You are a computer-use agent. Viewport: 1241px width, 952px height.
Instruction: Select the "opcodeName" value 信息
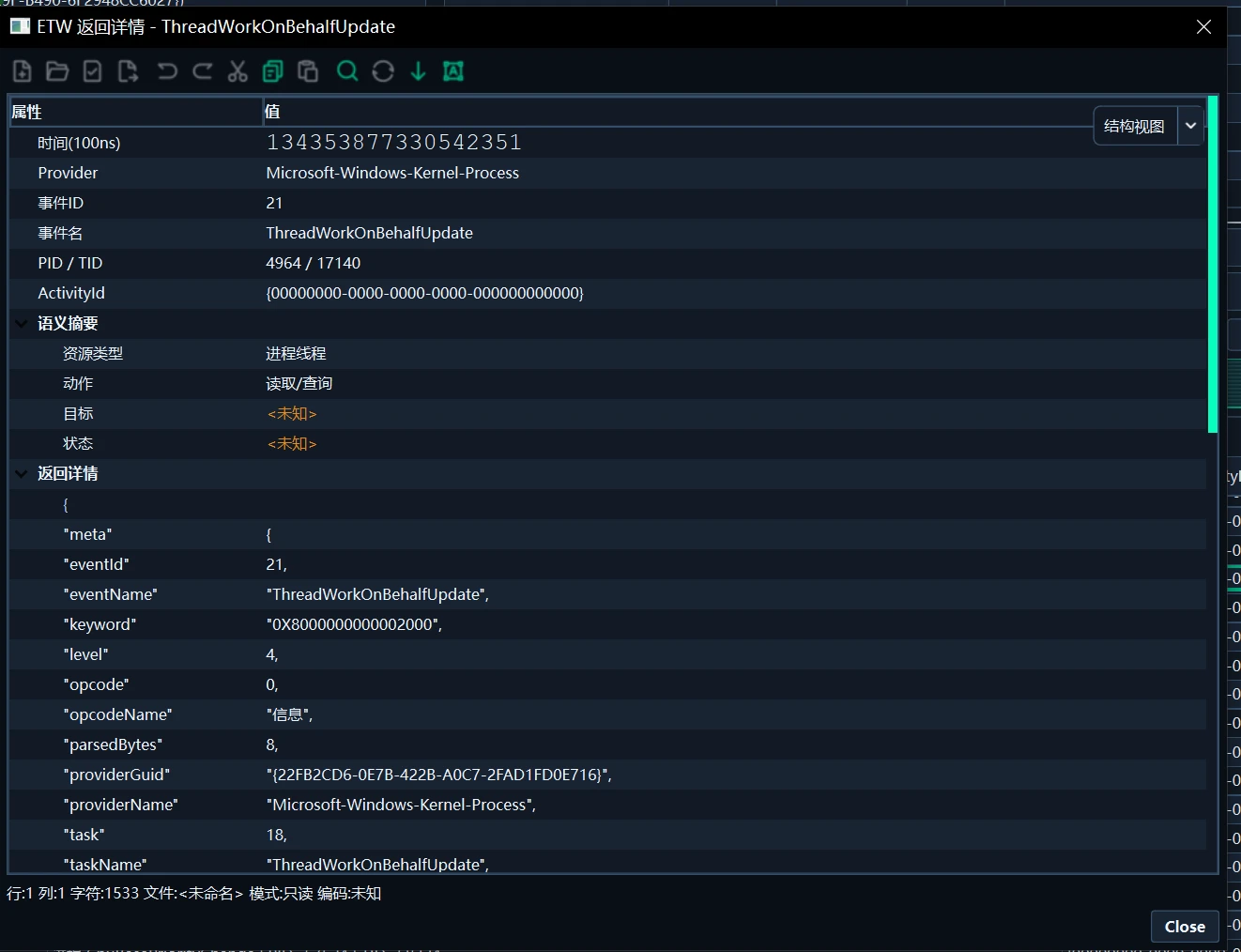point(289,714)
